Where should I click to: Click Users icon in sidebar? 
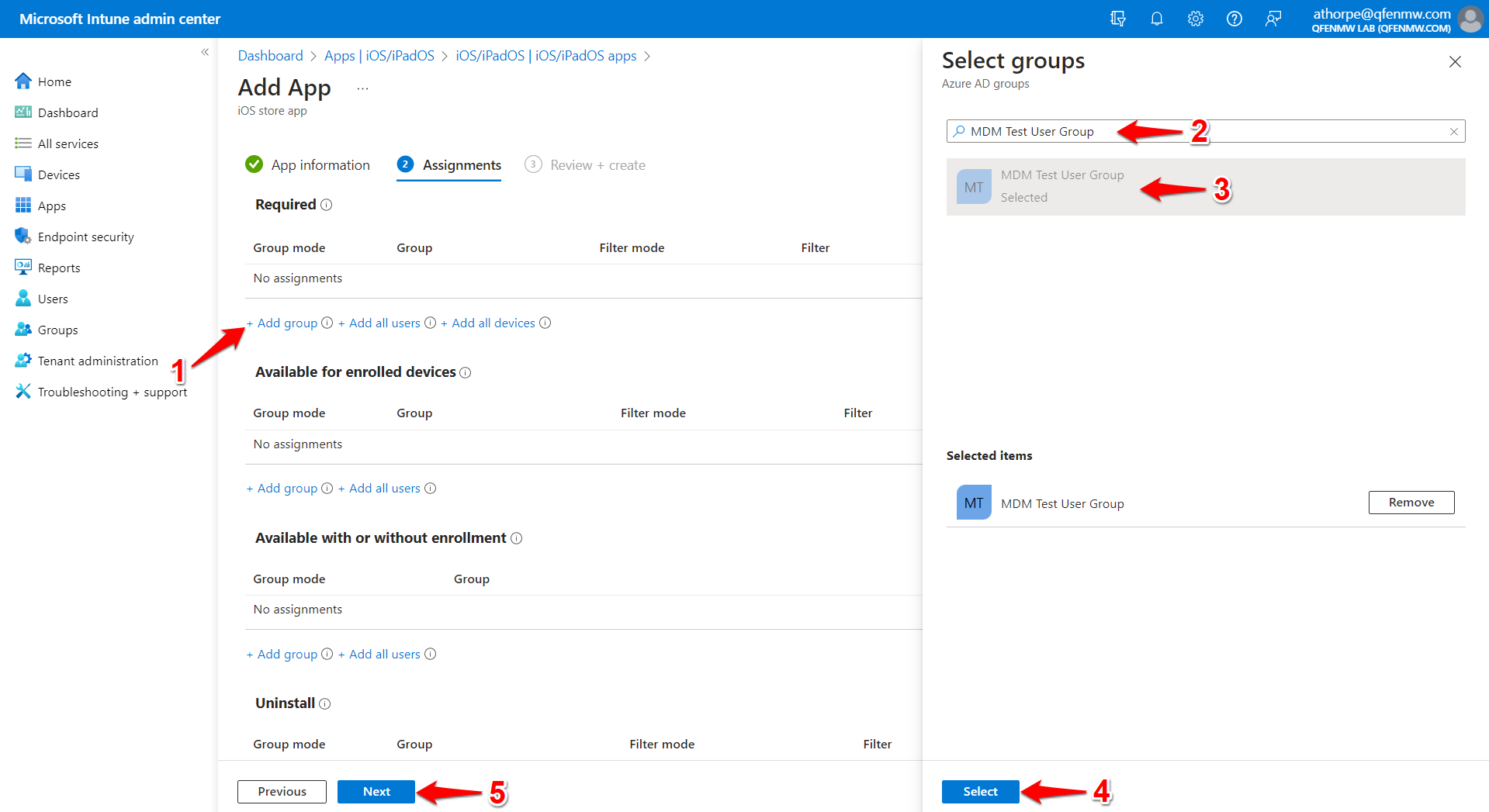pyautogui.click(x=23, y=299)
